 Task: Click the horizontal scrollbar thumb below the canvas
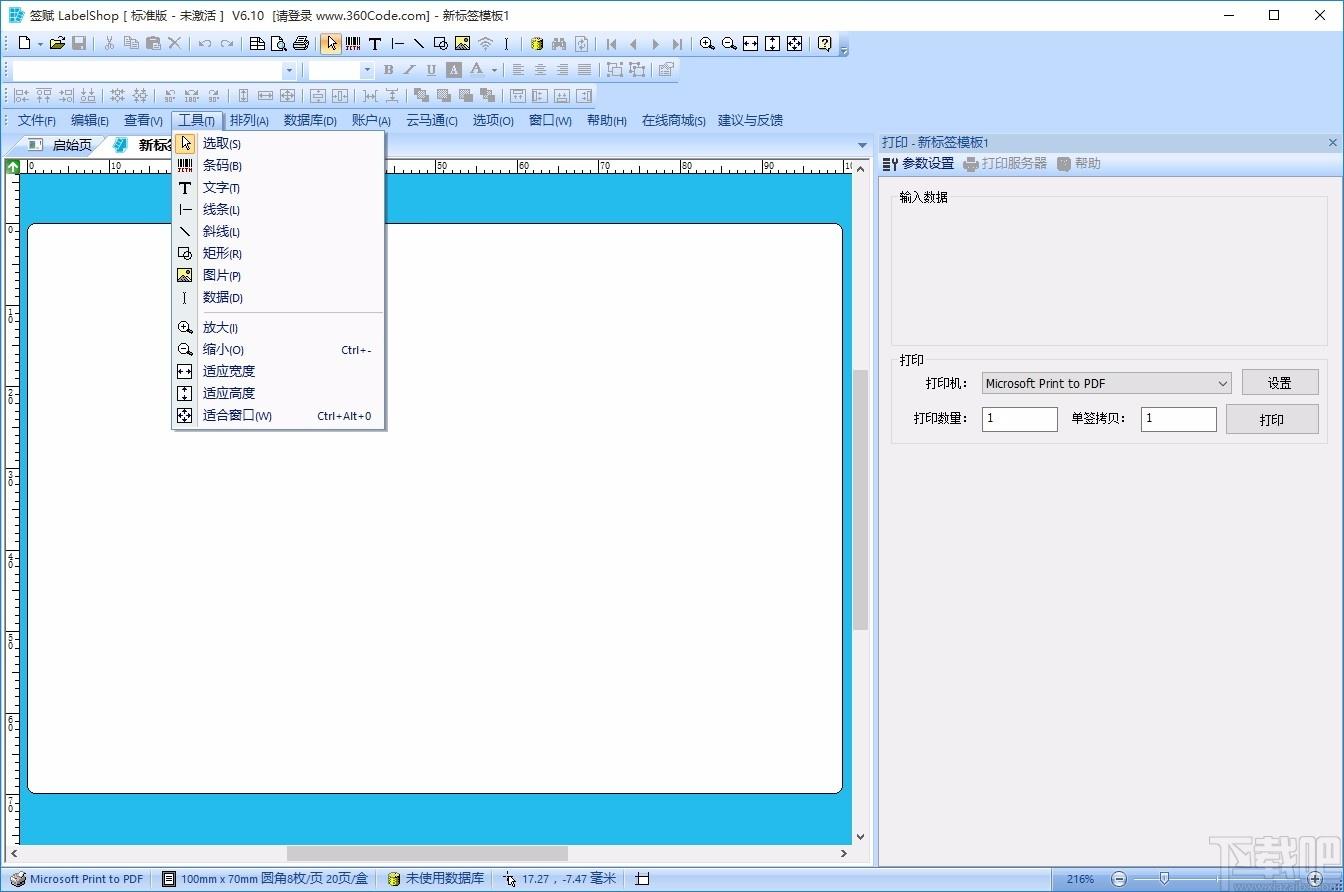(427, 854)
